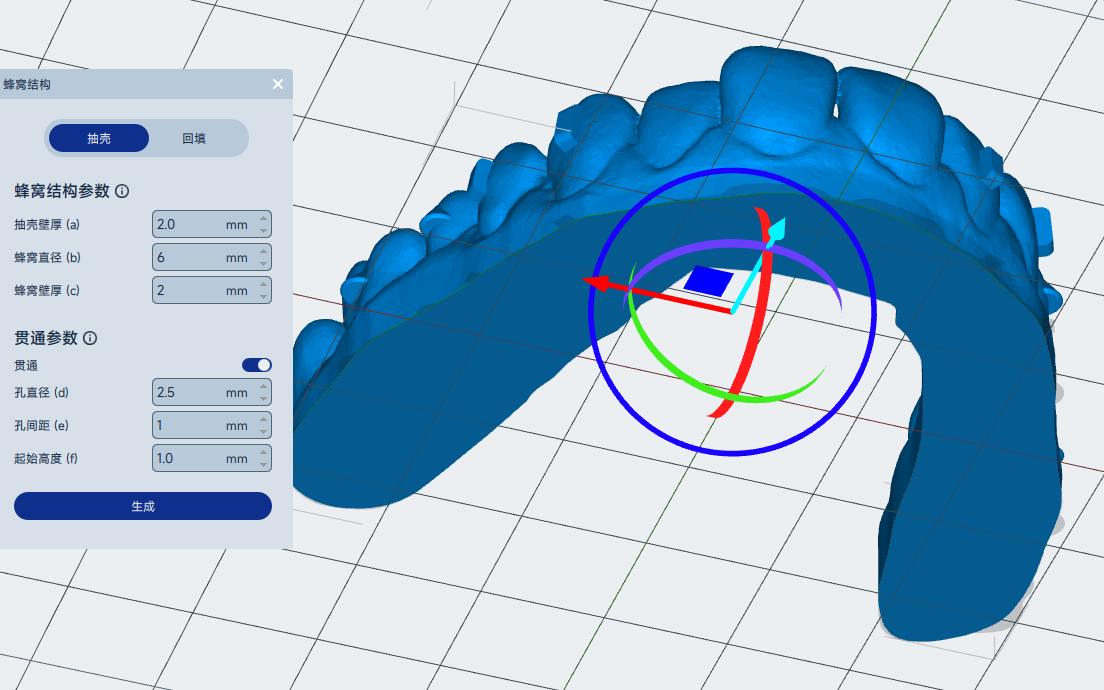1104x690 pixels.
Task: Increase 蜂窝壁厚 (c) with up arrow
Action: (263, 284)
